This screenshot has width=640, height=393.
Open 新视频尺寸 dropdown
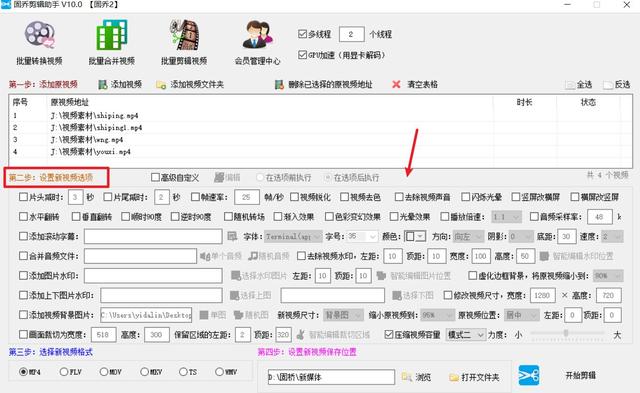coord(343,315)
